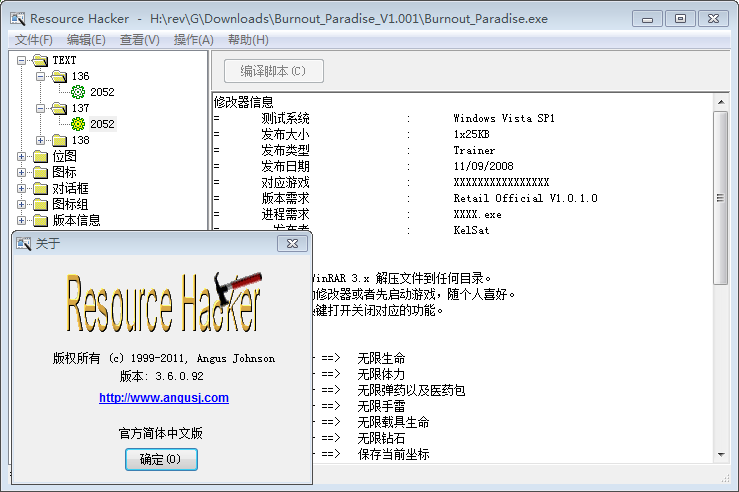Minimize the Resource Hacker window
This screenshot has width=739, height=492.
pos(647,19)
